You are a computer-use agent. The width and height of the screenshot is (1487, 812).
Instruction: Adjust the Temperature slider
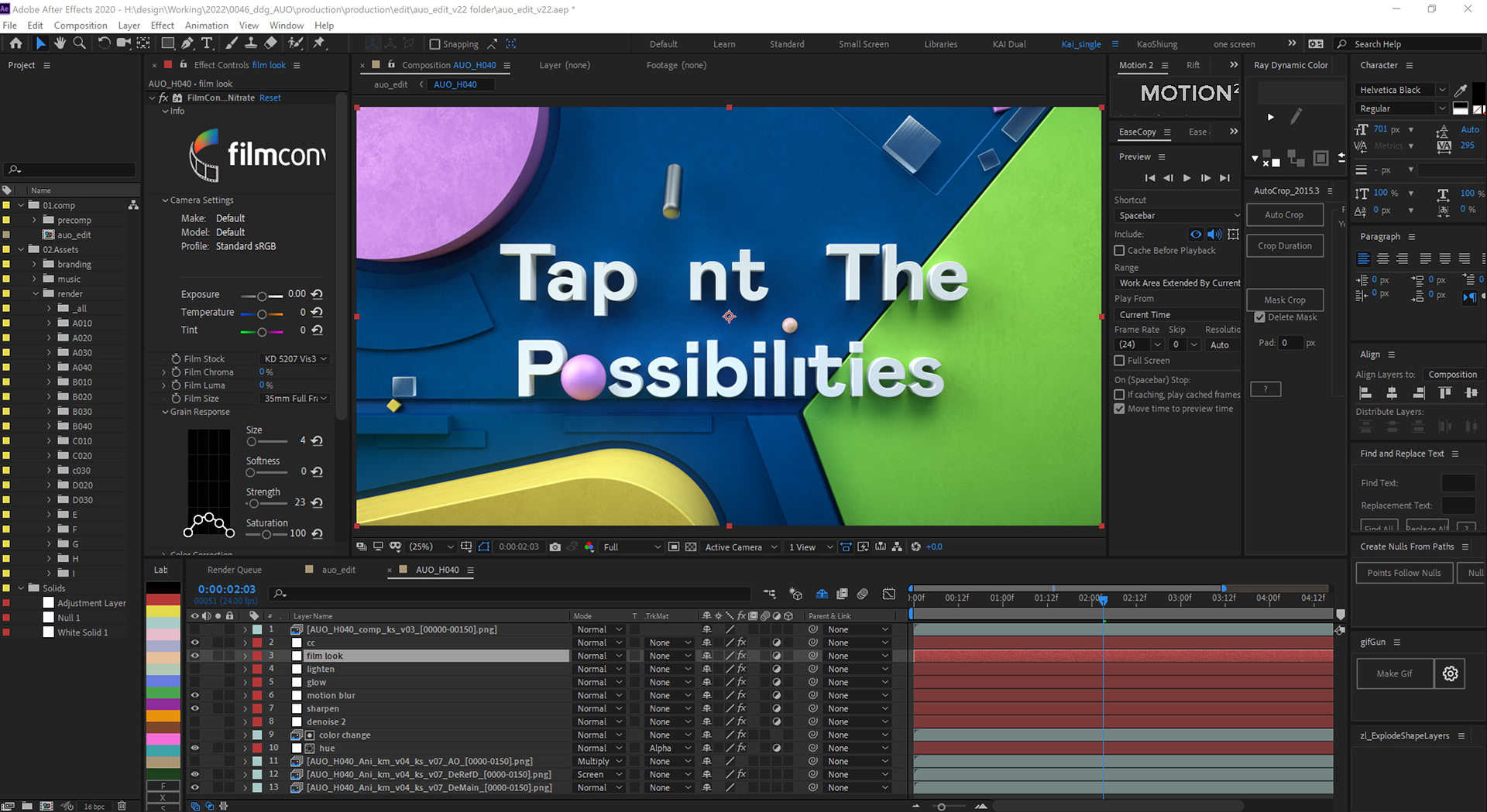pyautogui.click(x=262, y=313)
